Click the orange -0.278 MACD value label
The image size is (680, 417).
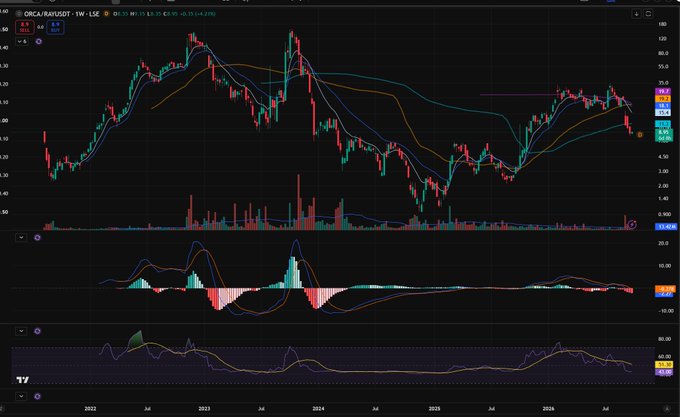click(665, 288)
